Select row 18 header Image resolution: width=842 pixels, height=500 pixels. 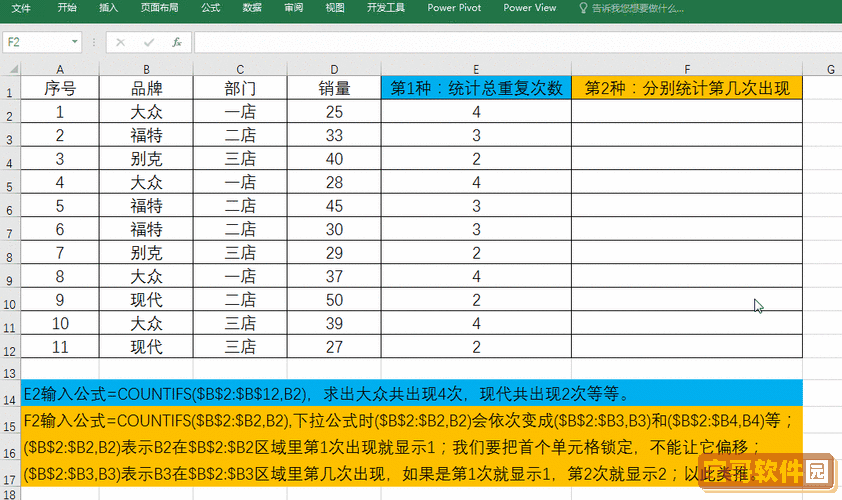coord(10,493)
